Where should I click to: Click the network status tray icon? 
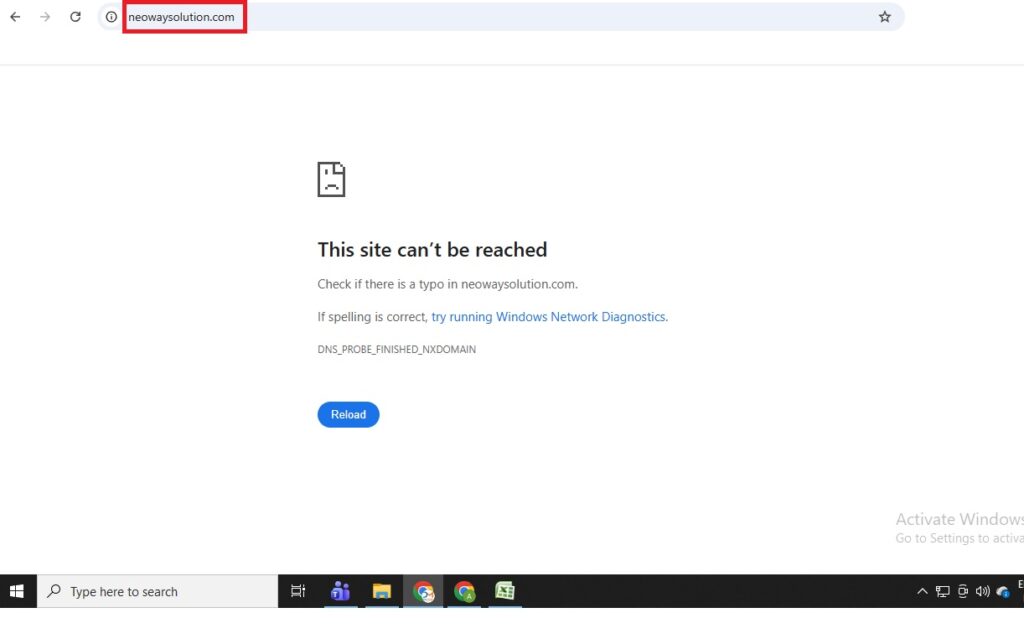tap(941, 591)
